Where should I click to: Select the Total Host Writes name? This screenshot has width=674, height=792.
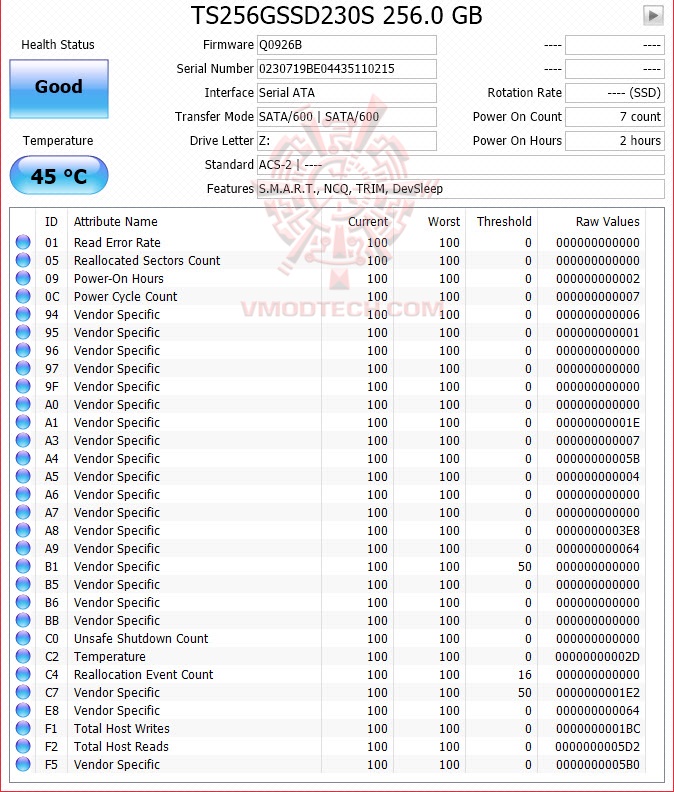(x=122, y=728)
